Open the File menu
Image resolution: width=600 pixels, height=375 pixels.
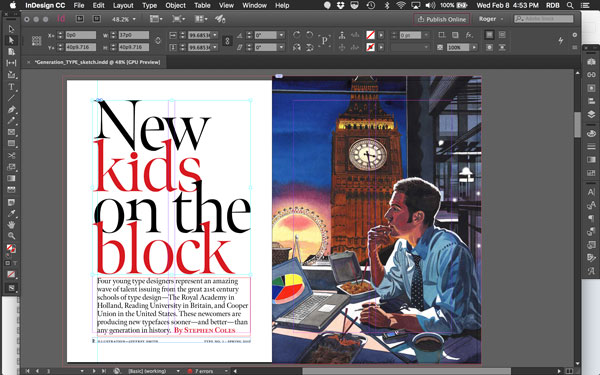point(79,5)
